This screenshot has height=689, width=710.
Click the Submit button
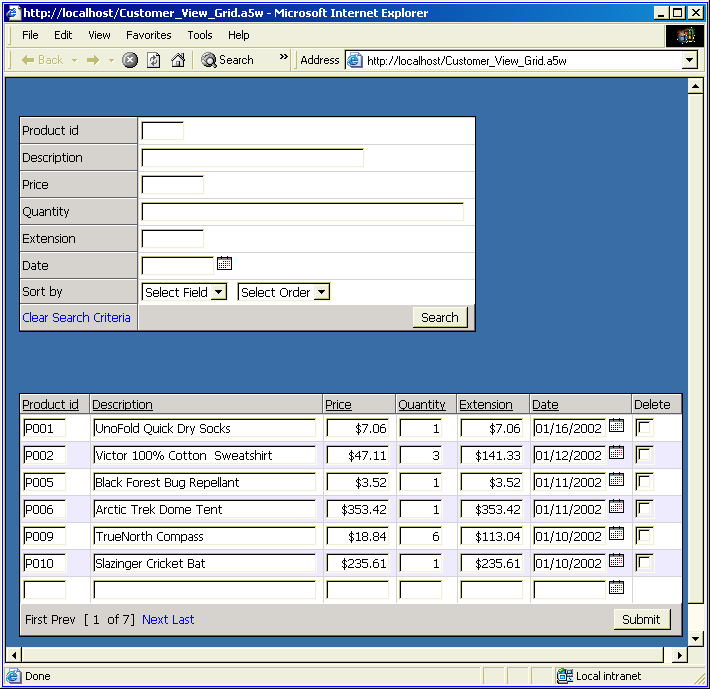(641, 619)
